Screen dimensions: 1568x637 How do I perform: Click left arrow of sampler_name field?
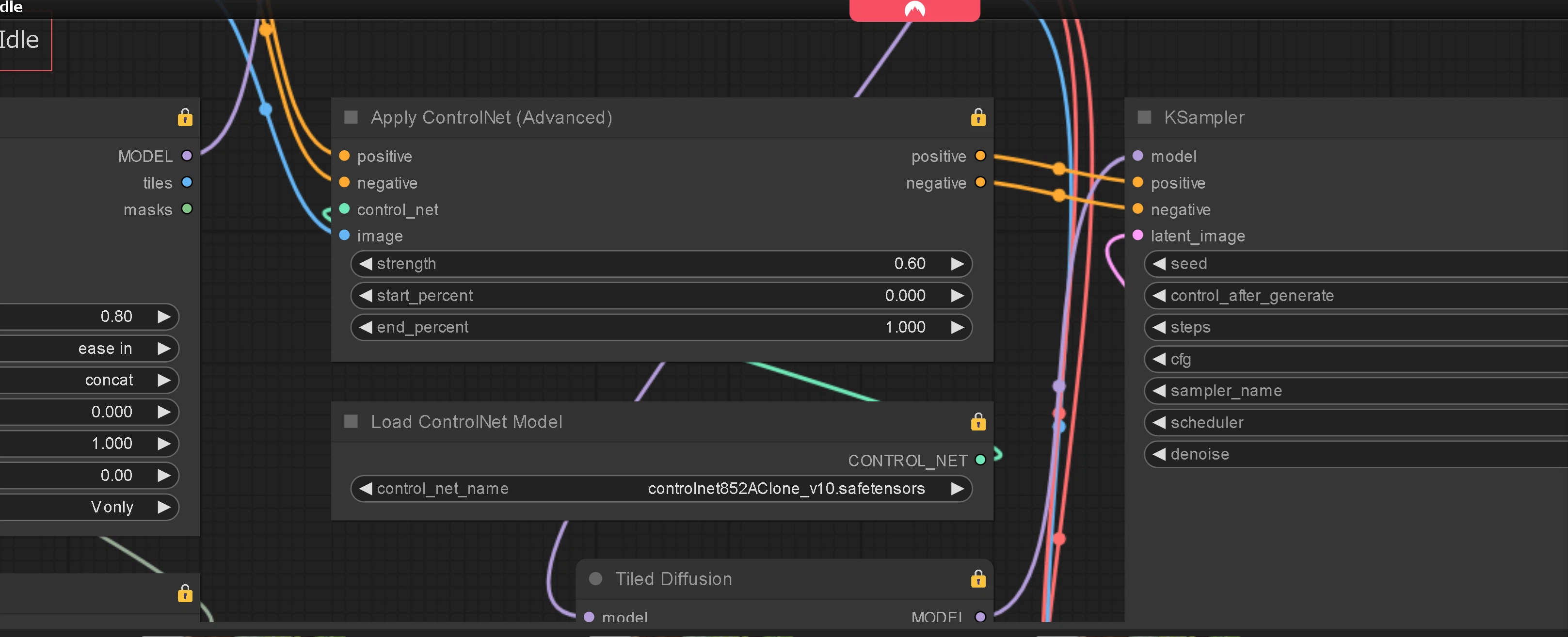pyautogui.click(x=1159, y=391)
